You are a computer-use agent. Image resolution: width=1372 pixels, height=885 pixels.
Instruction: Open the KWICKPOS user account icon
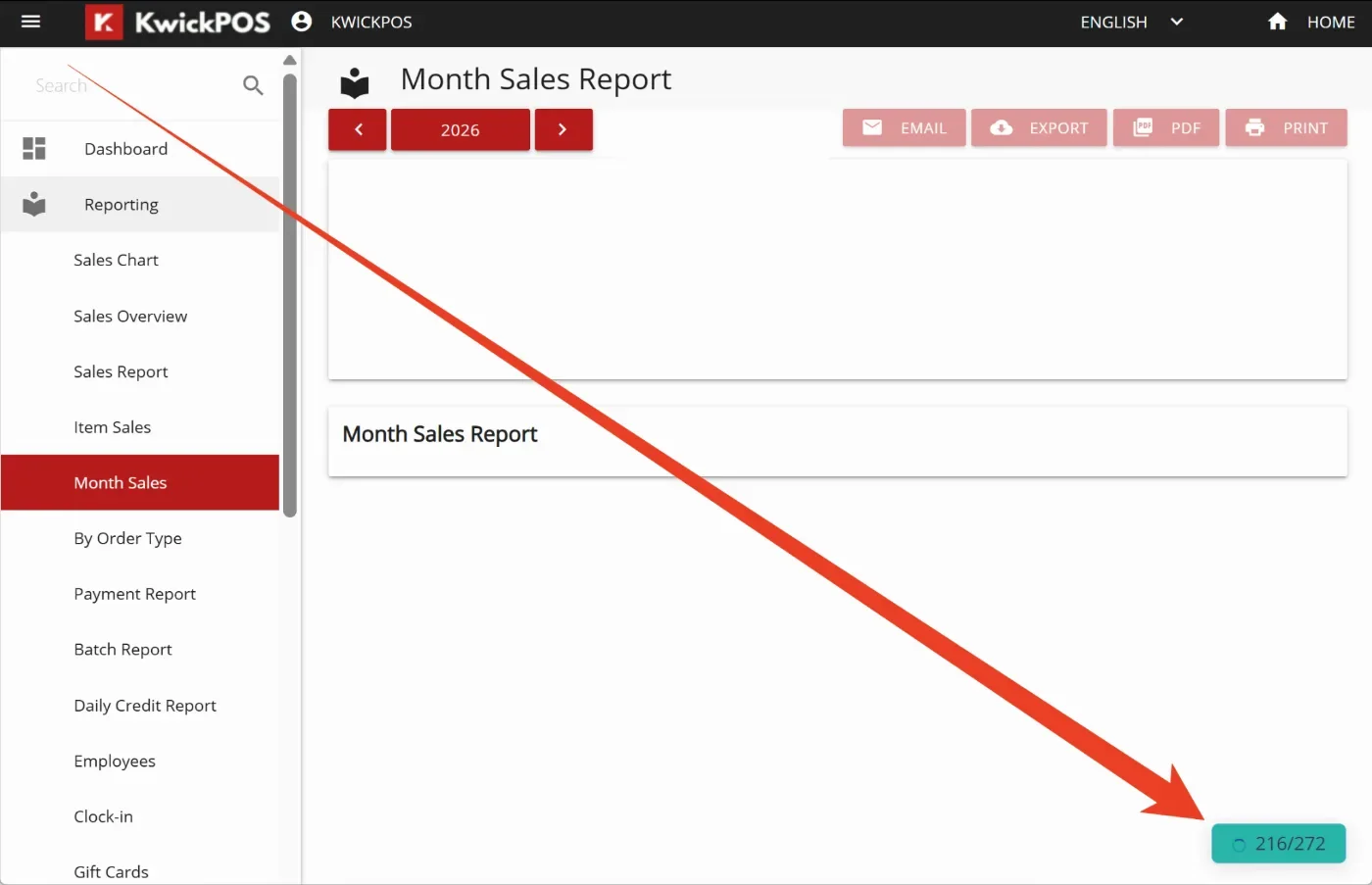(302, 22)
